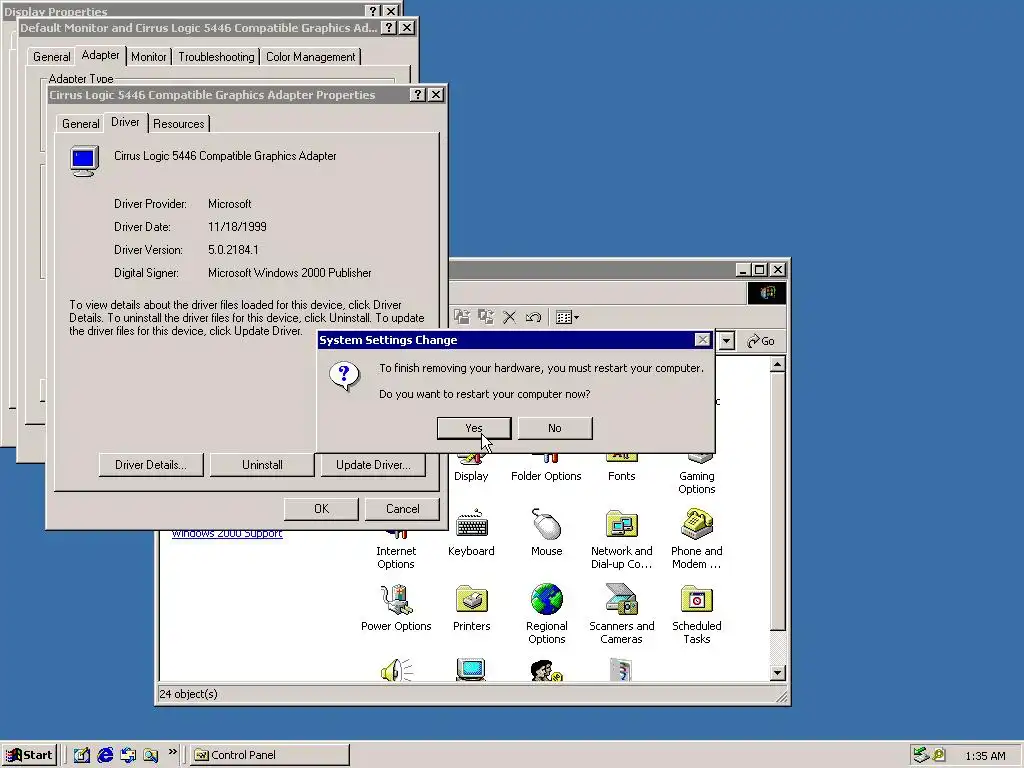This screenshot has width=1024, height=768.
Task: Click driver version value 5.0.2184.1
Action: [233, 250]
